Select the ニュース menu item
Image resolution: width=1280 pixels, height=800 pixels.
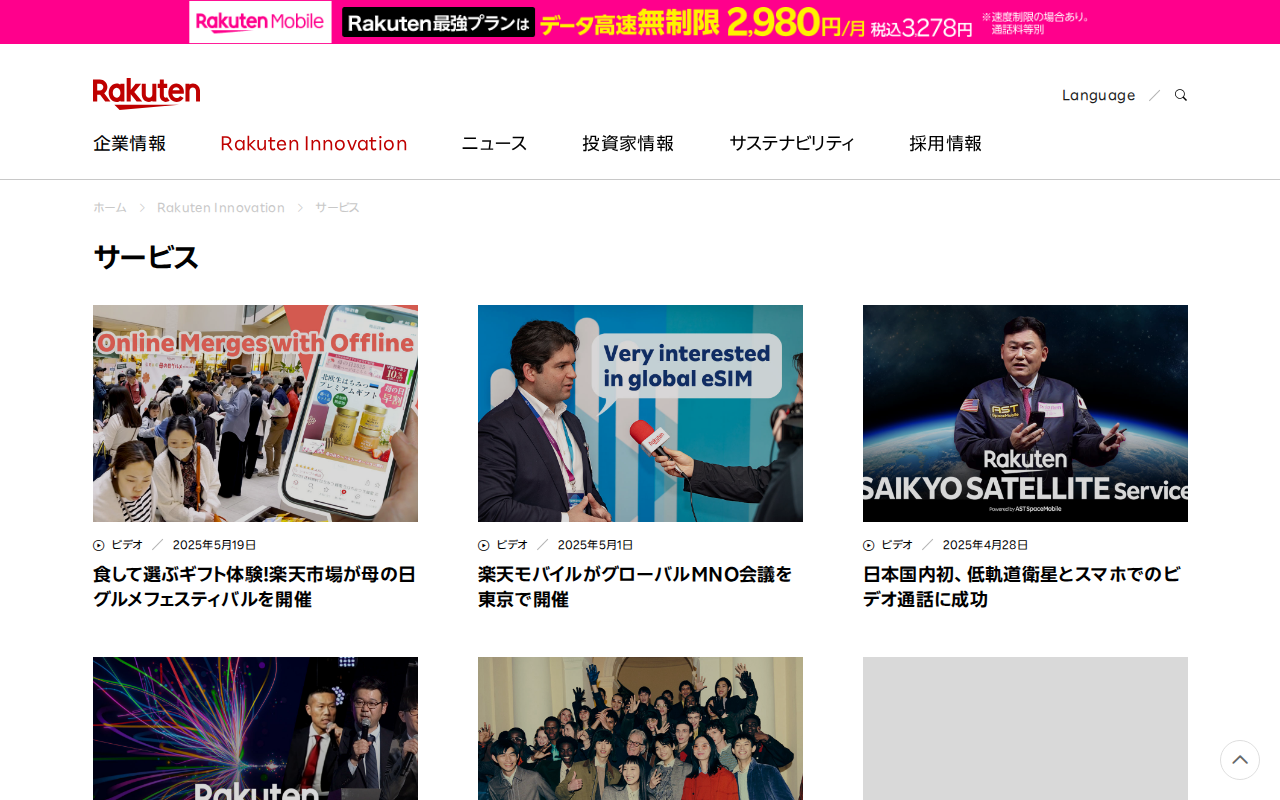click(x=494, y=142)
